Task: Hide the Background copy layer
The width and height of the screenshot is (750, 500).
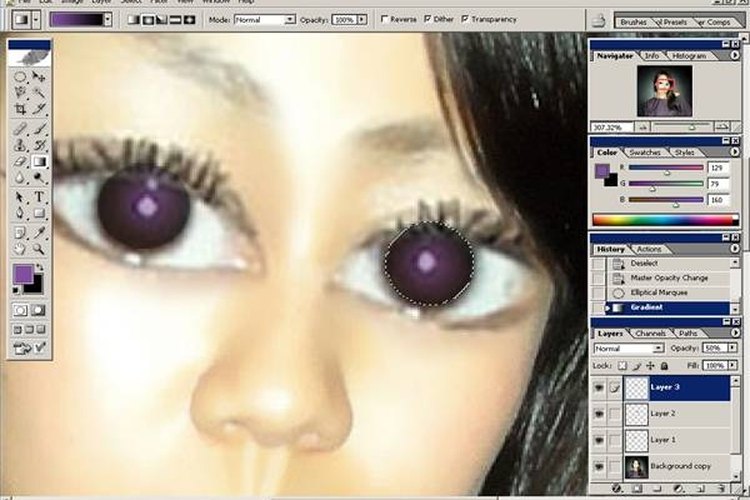Action: click(x=599, y=466)
